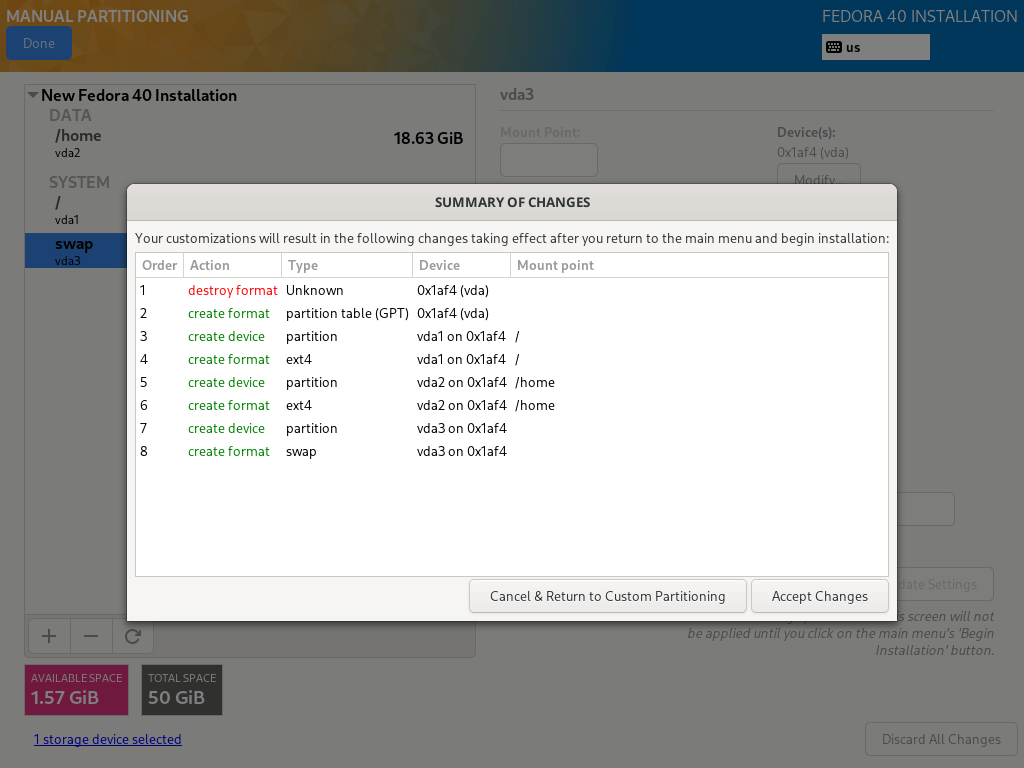Select the destroy format Unknown row
The width and height of the screenshot is (1024, 768).
[512, 291]
